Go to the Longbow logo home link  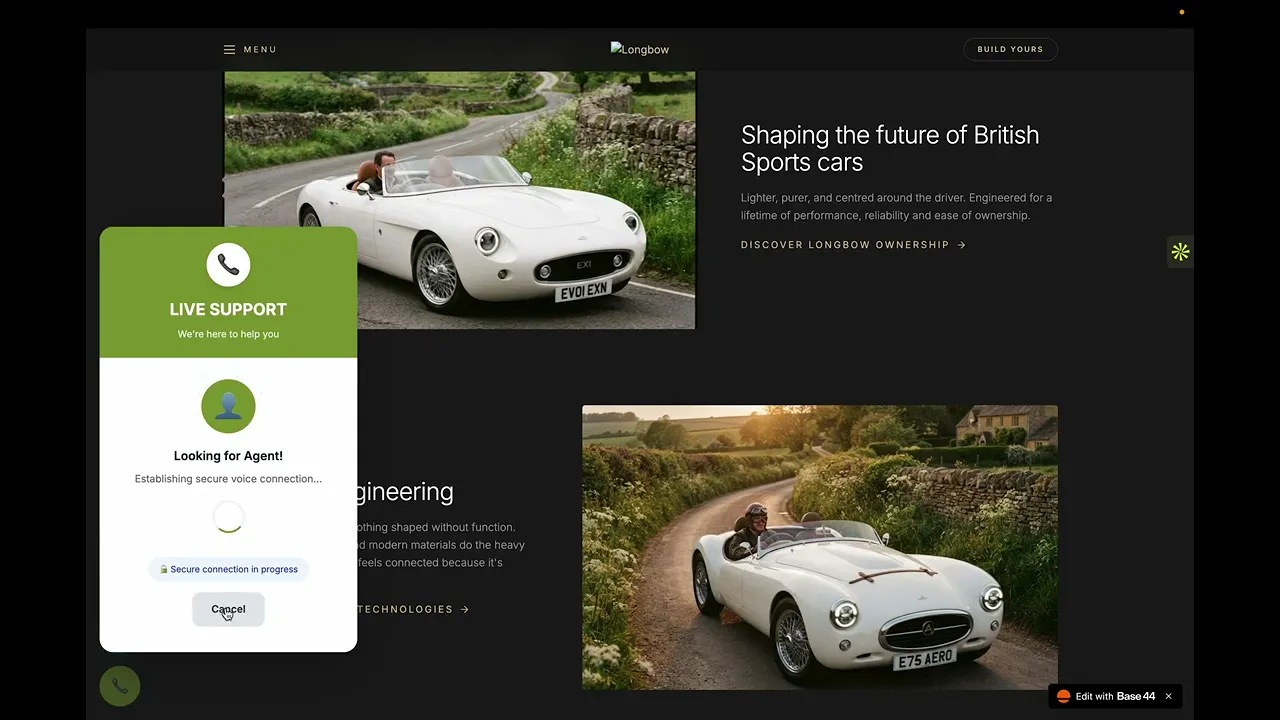[640, 49]
